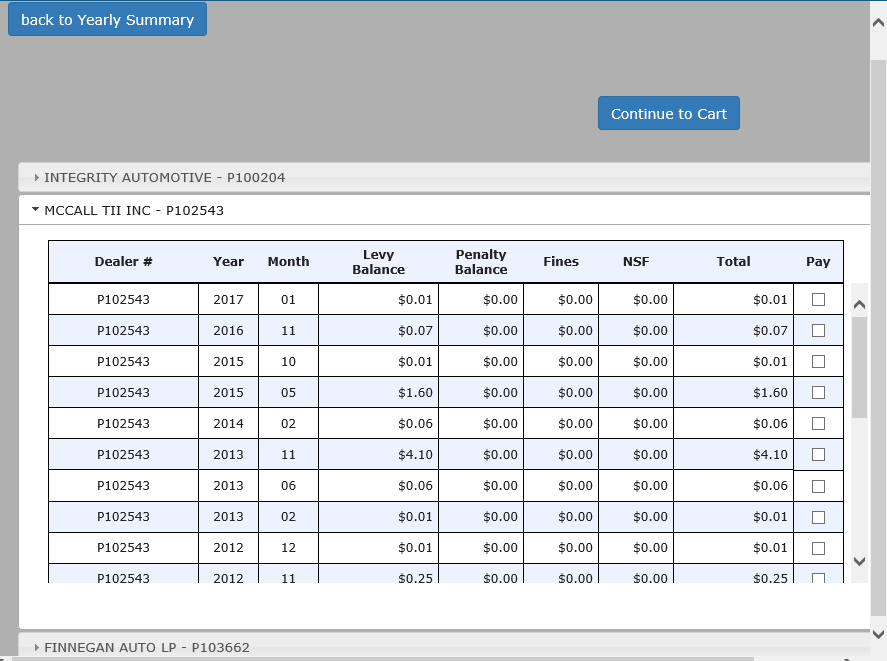The image size is (887, 661).
Task: Expand the Integrity Automotive P100204 section
Action: 165,178
